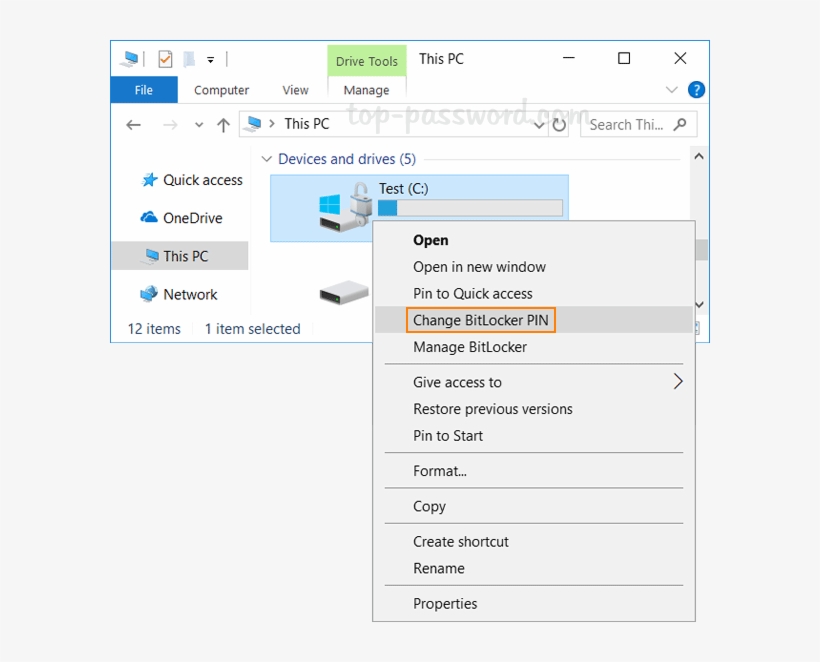Open the Give access to submenu
The height and width of the screenshot is (662, 820).
[534, 382]
